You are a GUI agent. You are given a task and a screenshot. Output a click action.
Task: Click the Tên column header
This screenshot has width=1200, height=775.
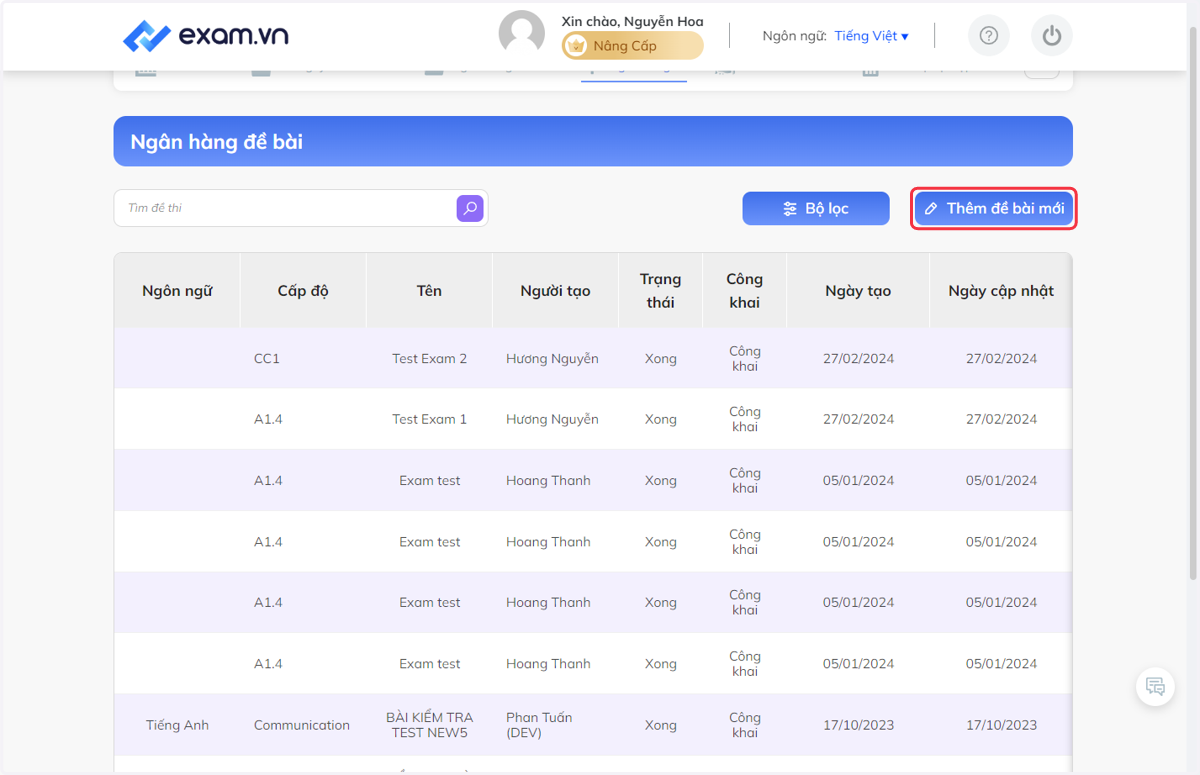pyautogui.click(x=429, y=291)
